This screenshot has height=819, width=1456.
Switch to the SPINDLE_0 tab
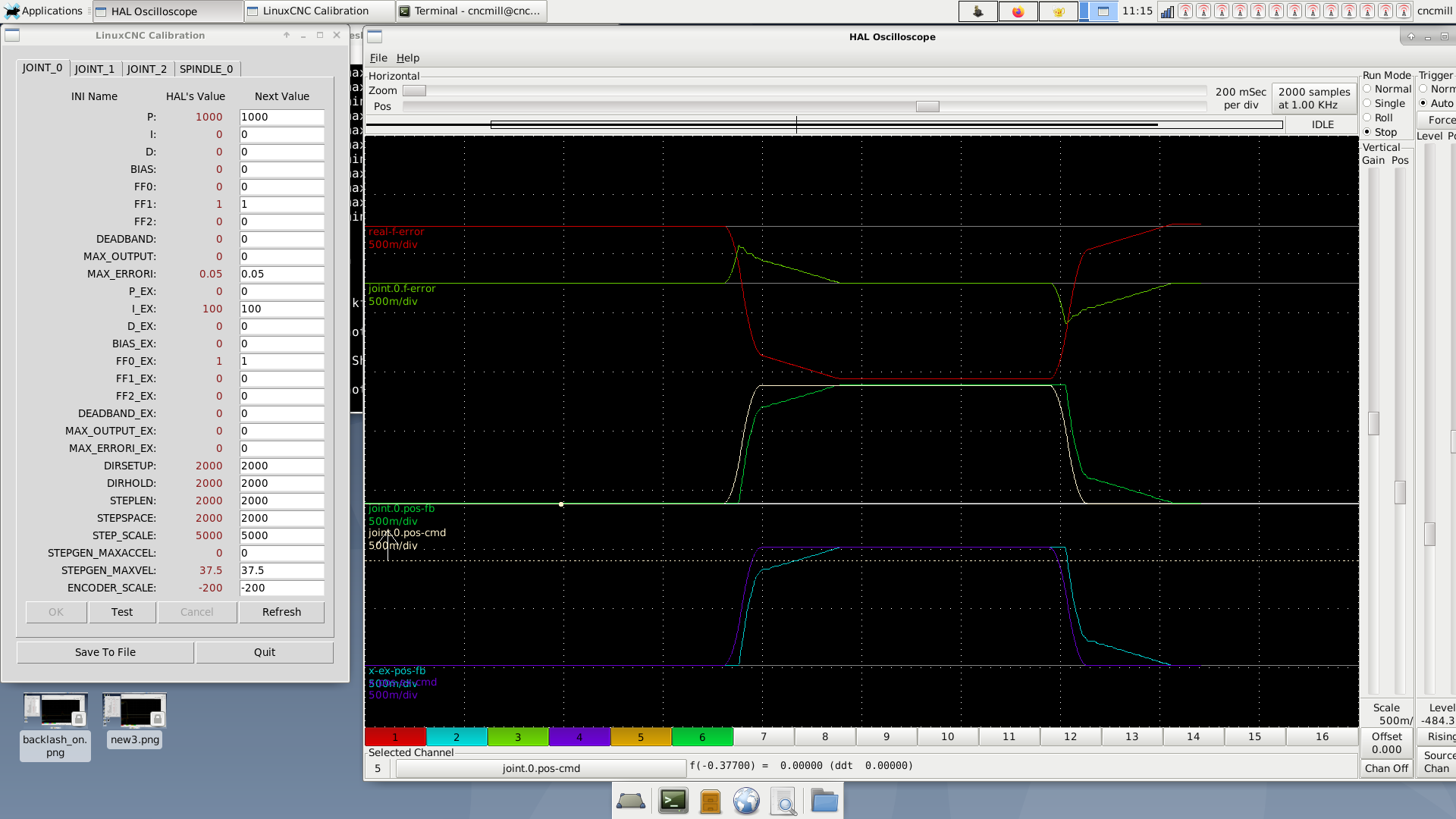coord(206,69)
